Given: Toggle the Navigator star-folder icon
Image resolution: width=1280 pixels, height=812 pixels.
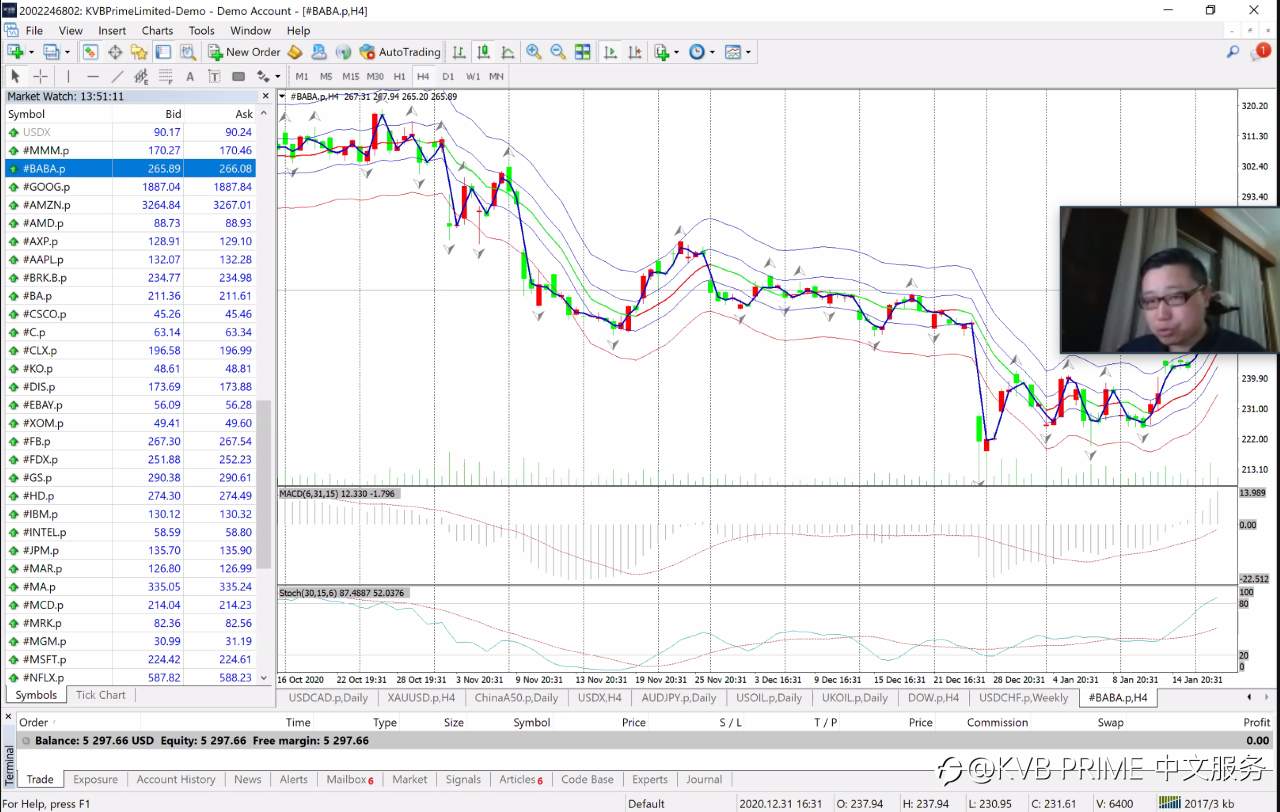Looking at the screenshot, I should (139, 51).
